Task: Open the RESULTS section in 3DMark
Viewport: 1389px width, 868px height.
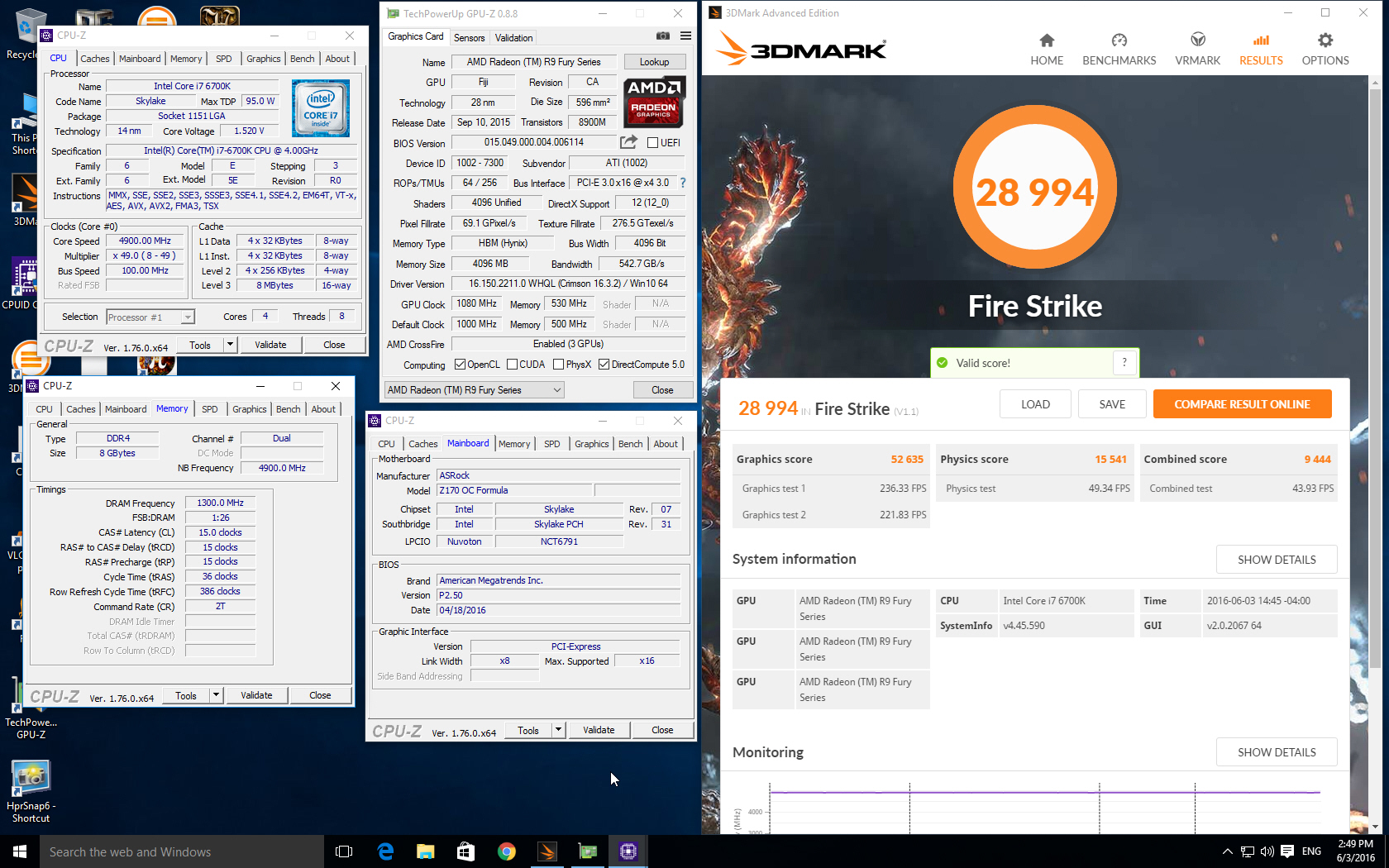Action: tap(1261, 50)
